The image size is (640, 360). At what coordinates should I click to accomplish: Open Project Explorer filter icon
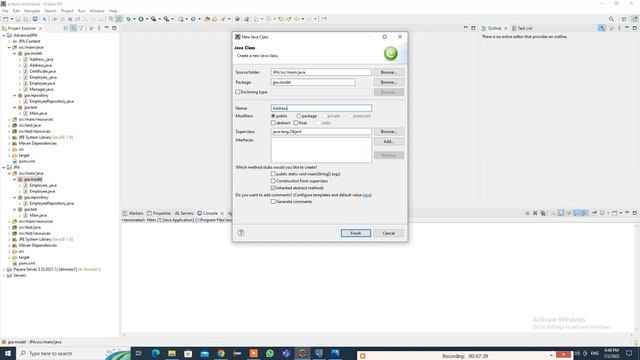point(81,28)
